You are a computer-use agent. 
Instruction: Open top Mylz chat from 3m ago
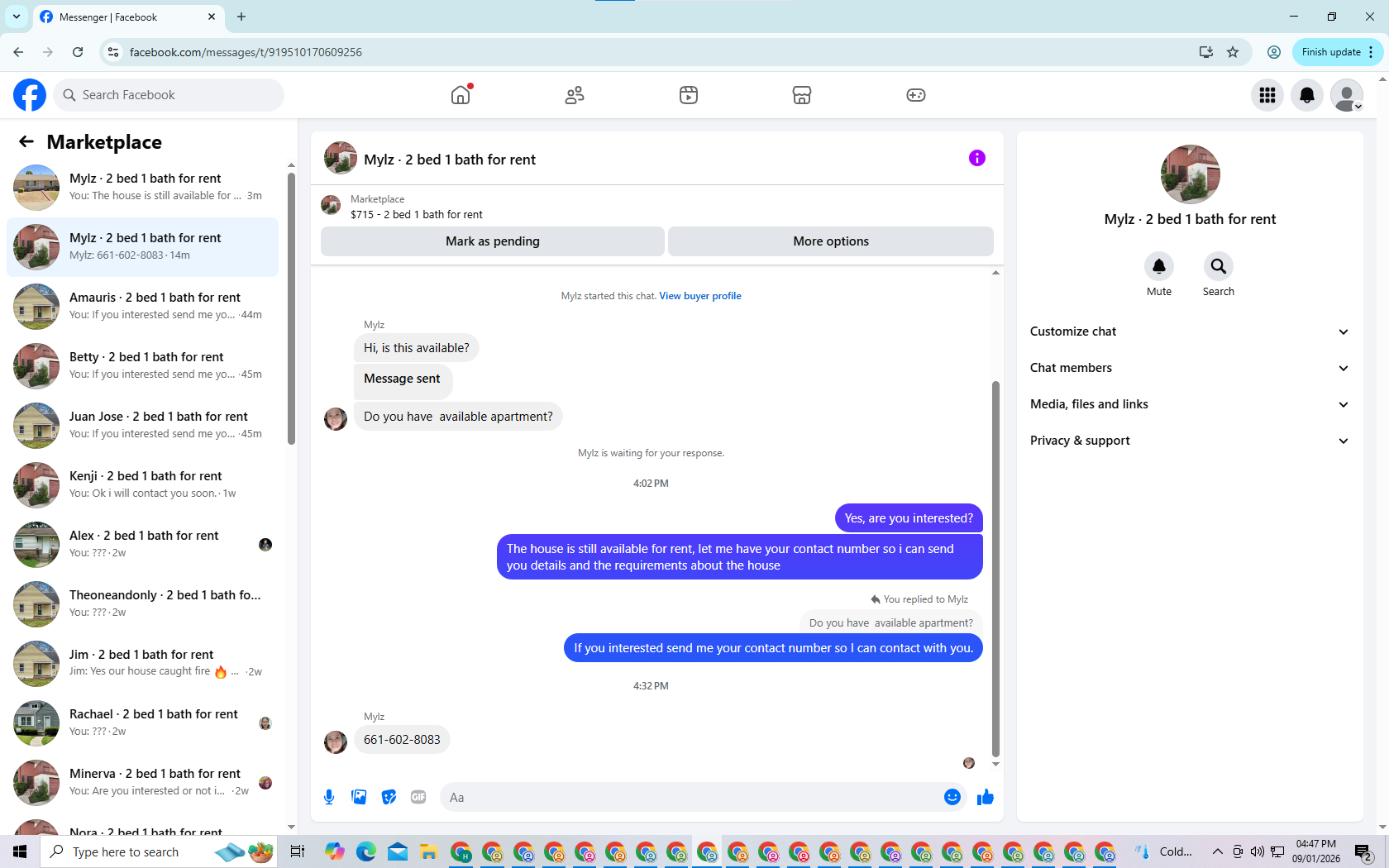(x=143, y=188)
